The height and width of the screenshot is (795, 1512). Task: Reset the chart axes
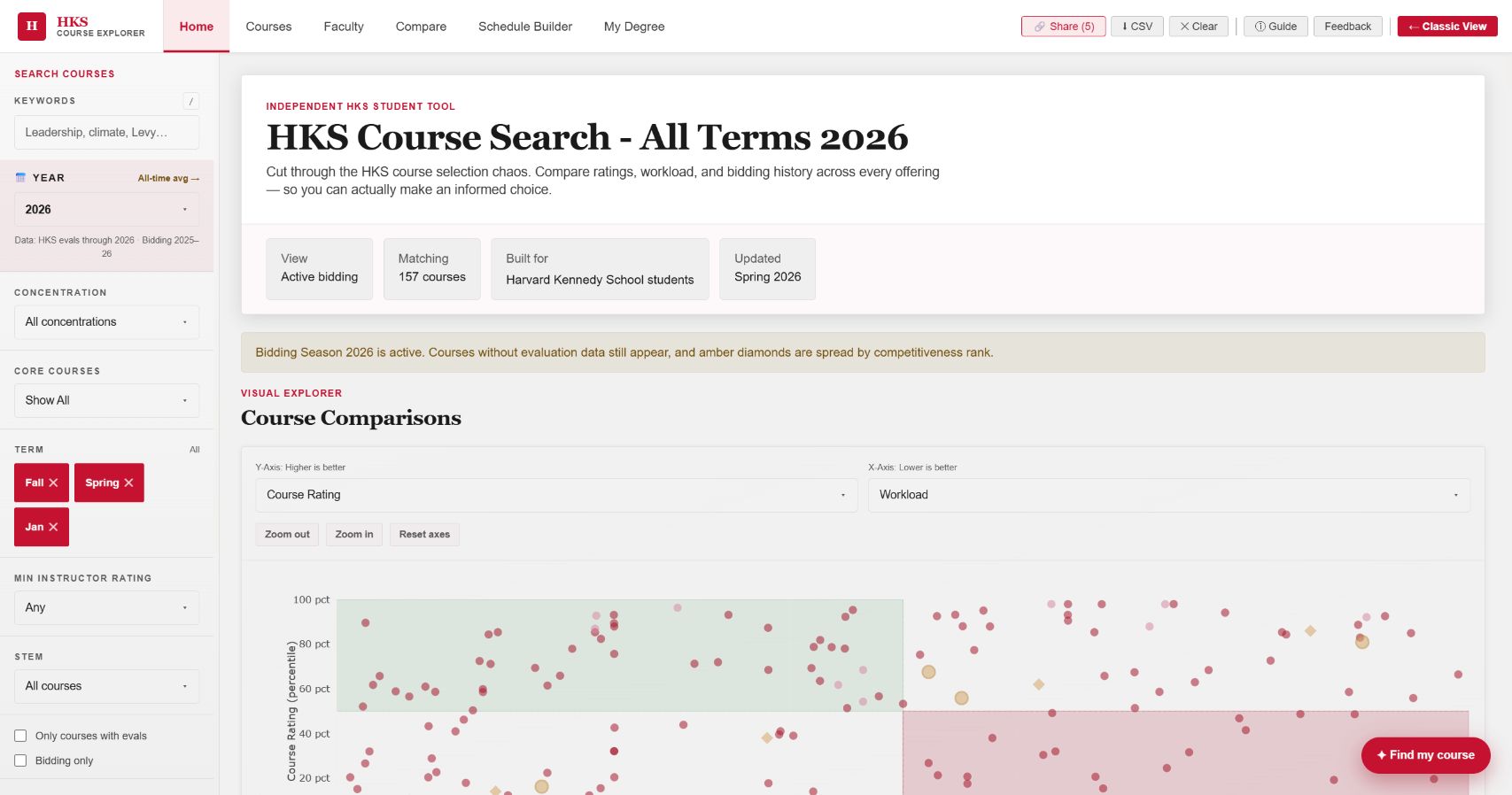424,534
